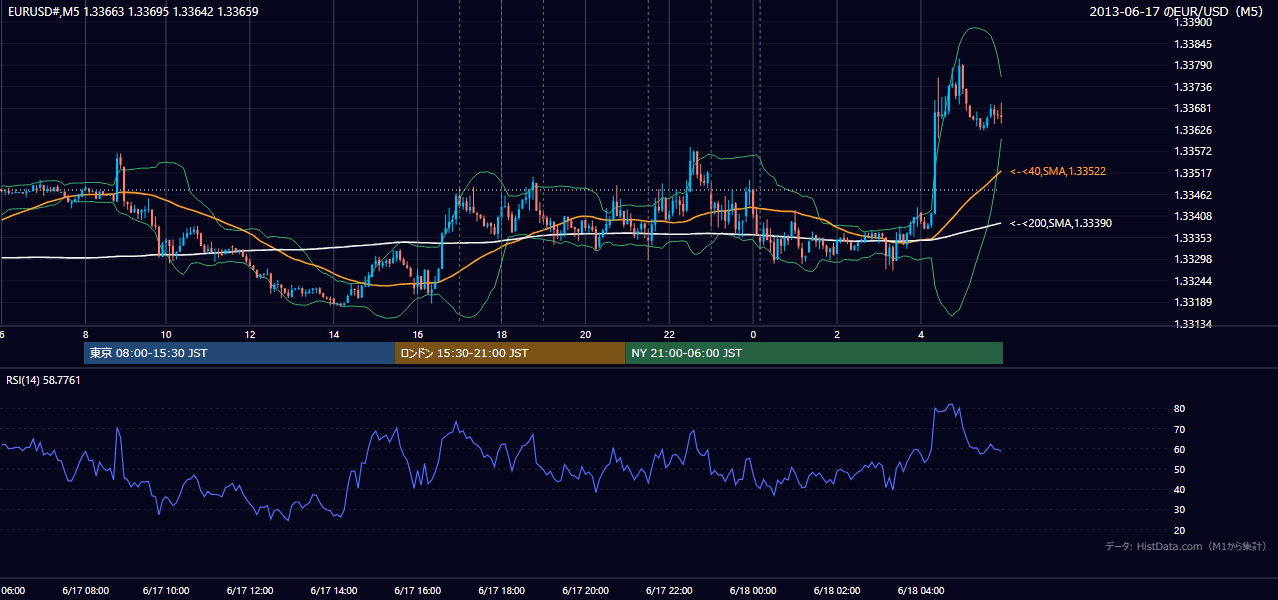This screenshot has height=600, width=1278.
Task: Click price axis label 1.33462
Action: 1191,195
